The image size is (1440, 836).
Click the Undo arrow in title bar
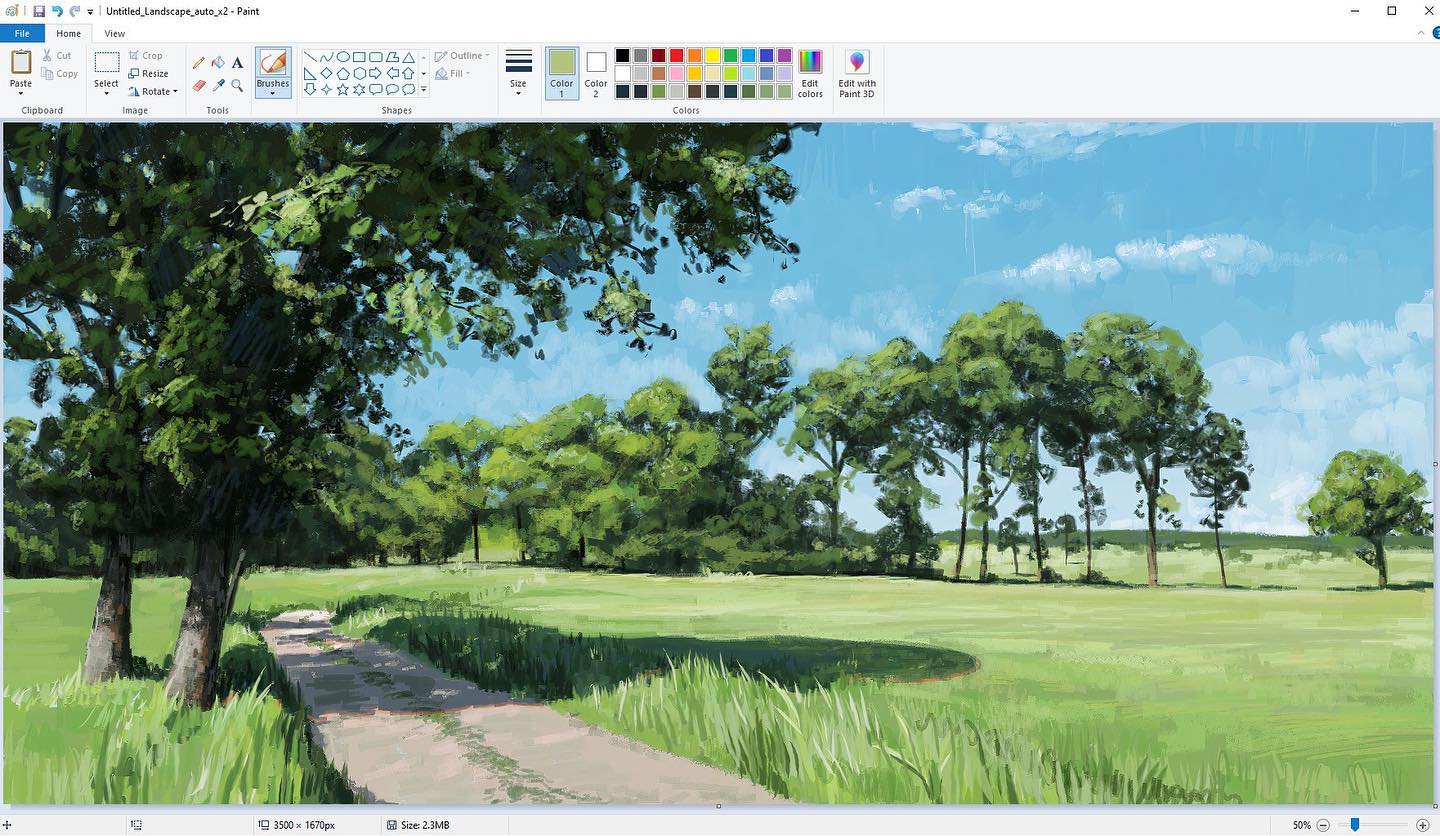click(x=57, y=11)
